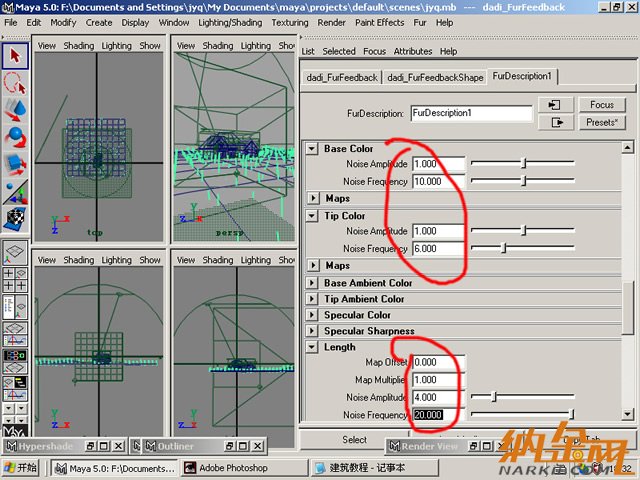640x480 pixels.
Task: Switch to the FurDescription1 tab
Action: [x=522, y=76]
